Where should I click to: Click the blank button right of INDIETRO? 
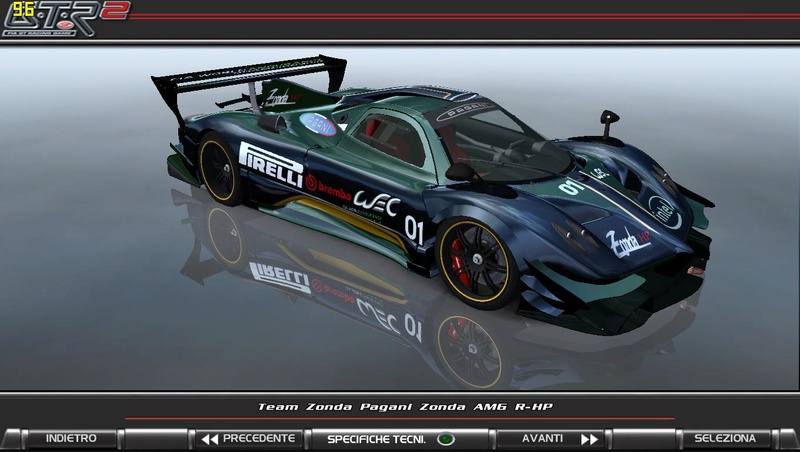pos(156,439)
